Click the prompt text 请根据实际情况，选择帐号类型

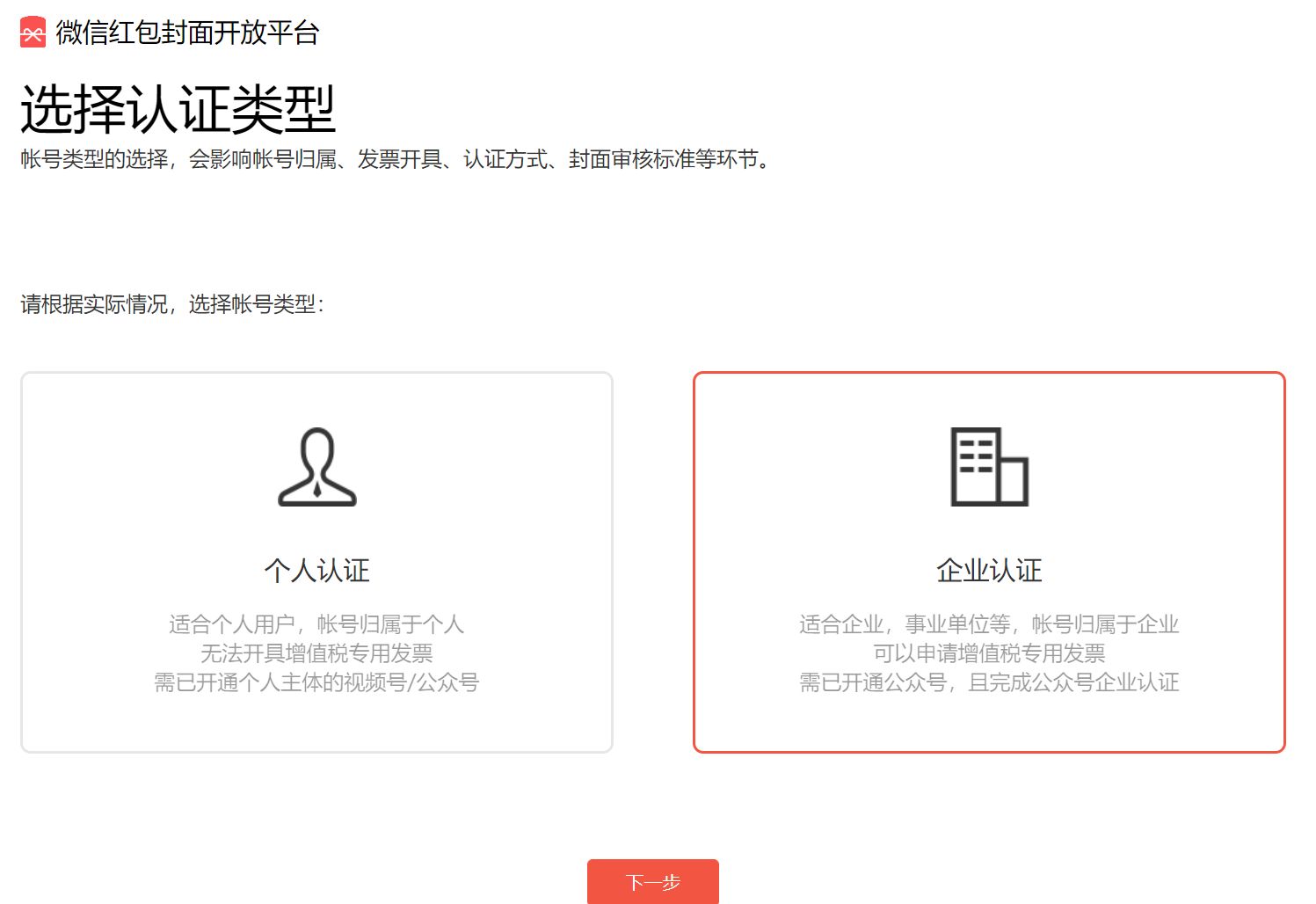[x=172, y=304]
